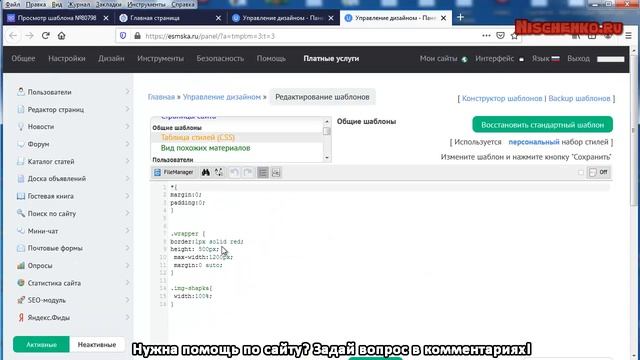The width and height of the screenshot is (640, 360).
Task: Click the image insert icon in editor toolbar
Action: coord(276,173)
